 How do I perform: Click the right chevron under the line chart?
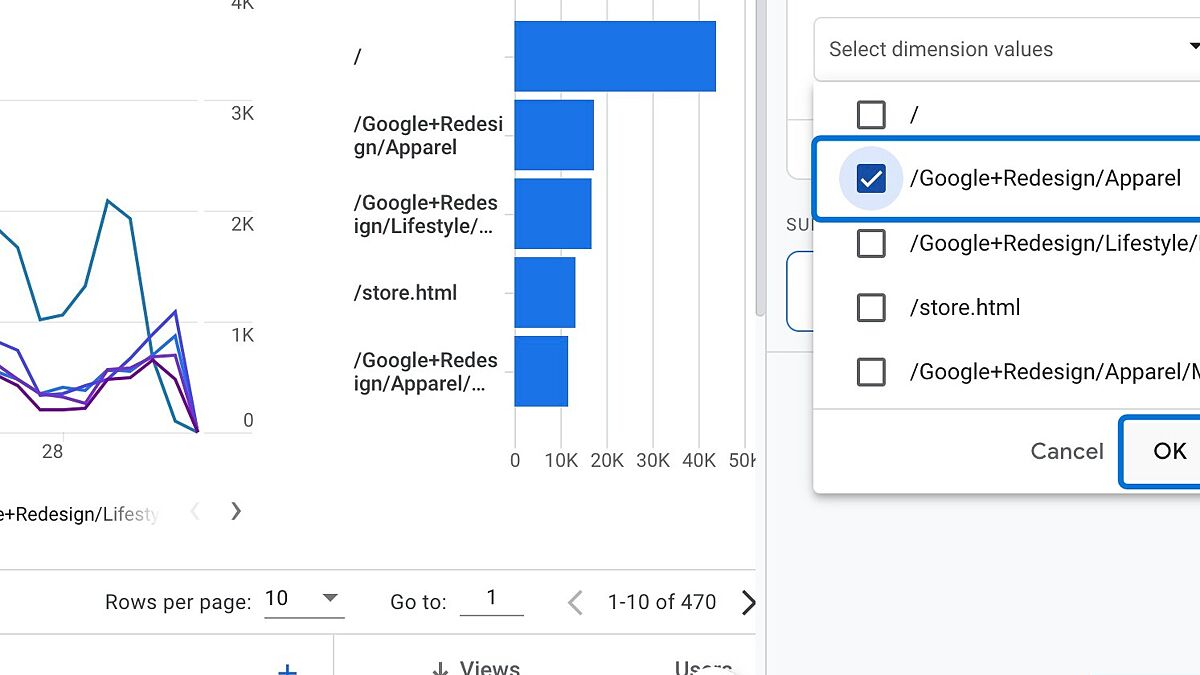tap(236, 512)
